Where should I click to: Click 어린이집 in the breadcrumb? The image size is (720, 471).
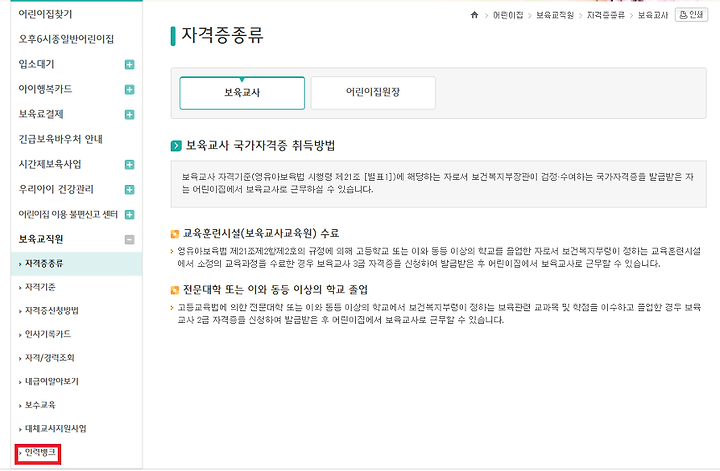click(x=508, y=16)
